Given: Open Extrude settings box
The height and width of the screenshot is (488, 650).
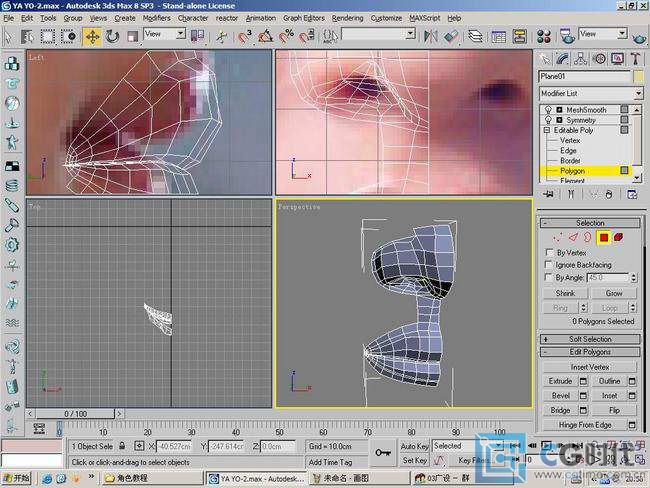Looking at the screenshot, I should tap(583, 381).
